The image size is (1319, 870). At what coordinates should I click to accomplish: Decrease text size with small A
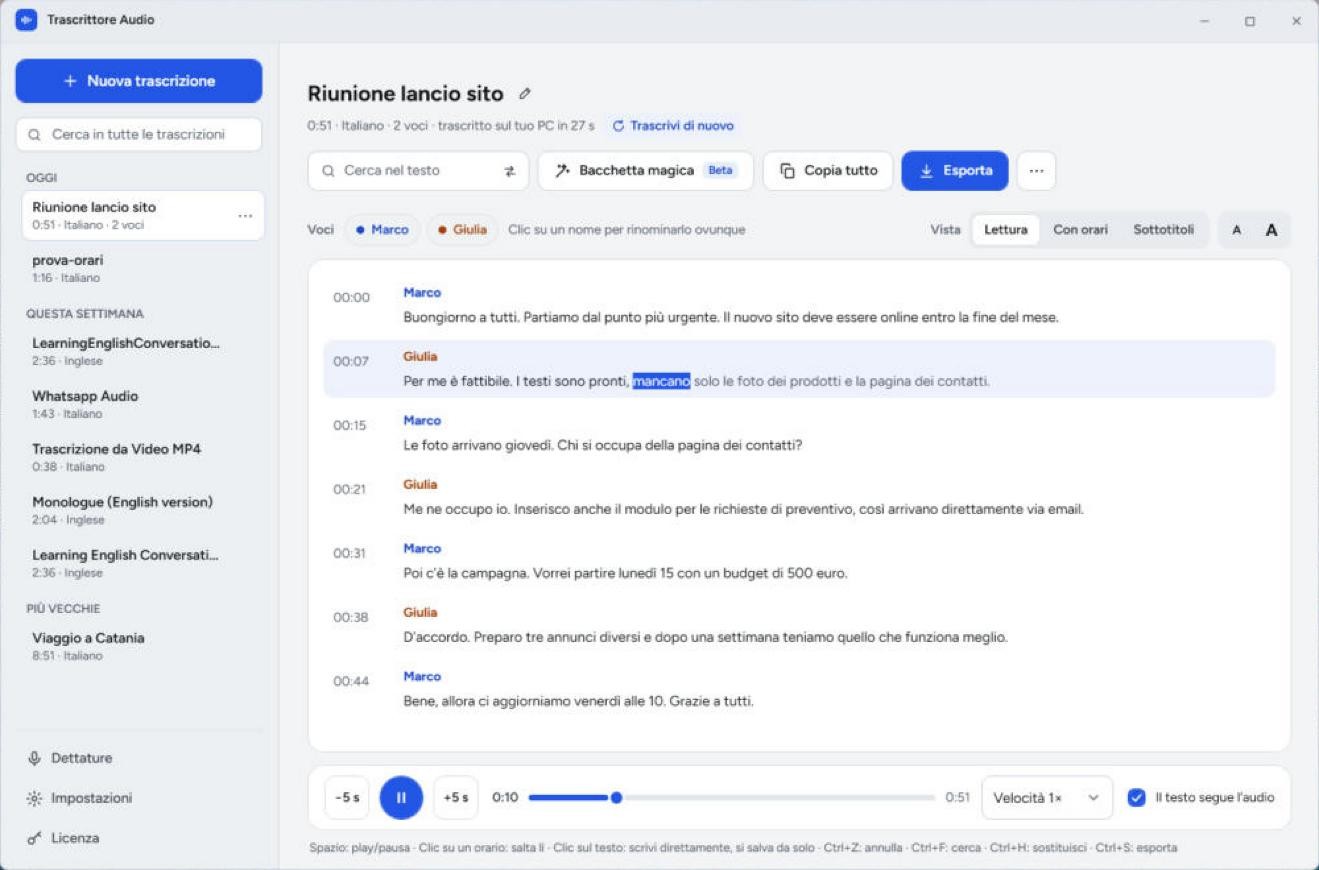1236,230
